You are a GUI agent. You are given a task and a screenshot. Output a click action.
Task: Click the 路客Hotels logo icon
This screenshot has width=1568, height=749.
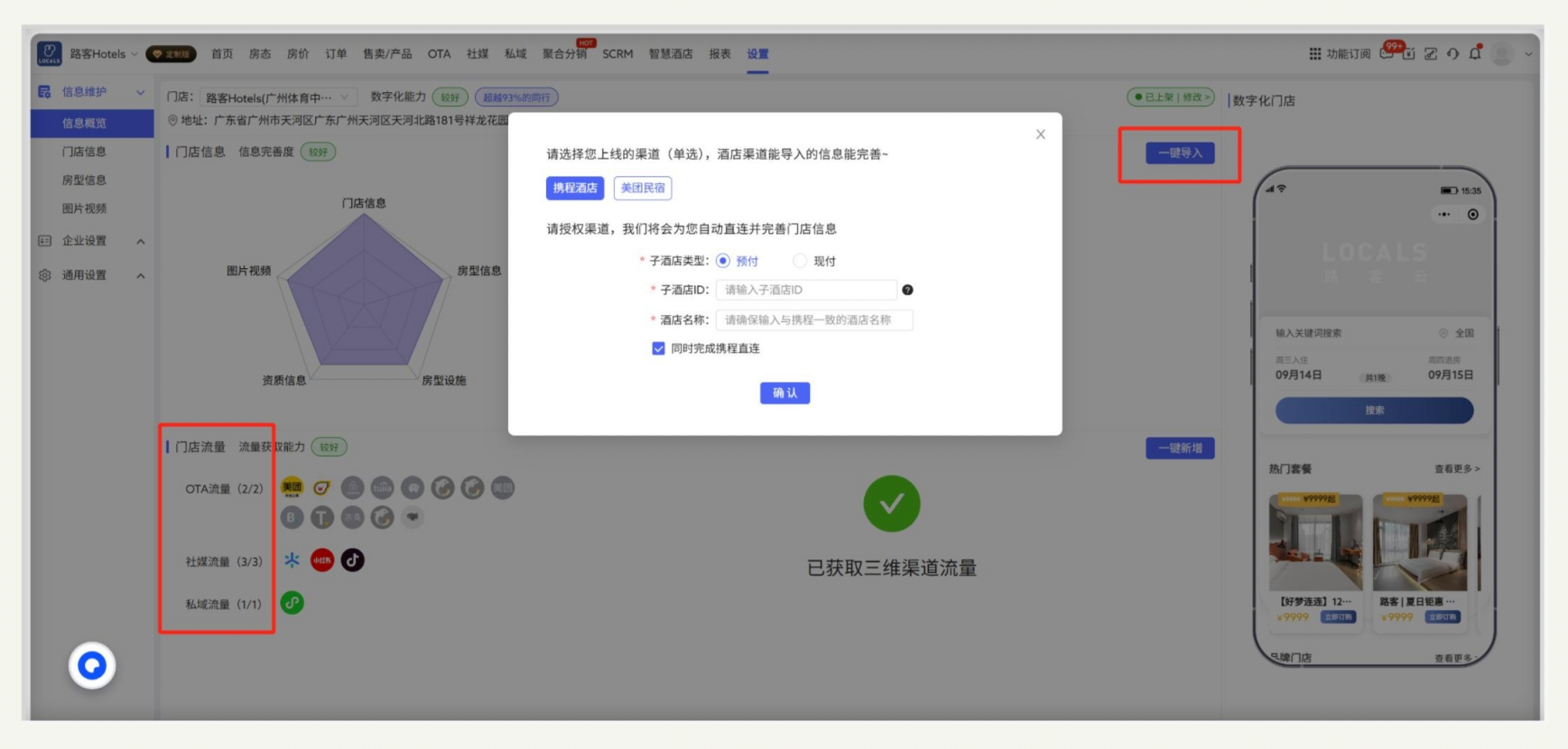[50, 53]
